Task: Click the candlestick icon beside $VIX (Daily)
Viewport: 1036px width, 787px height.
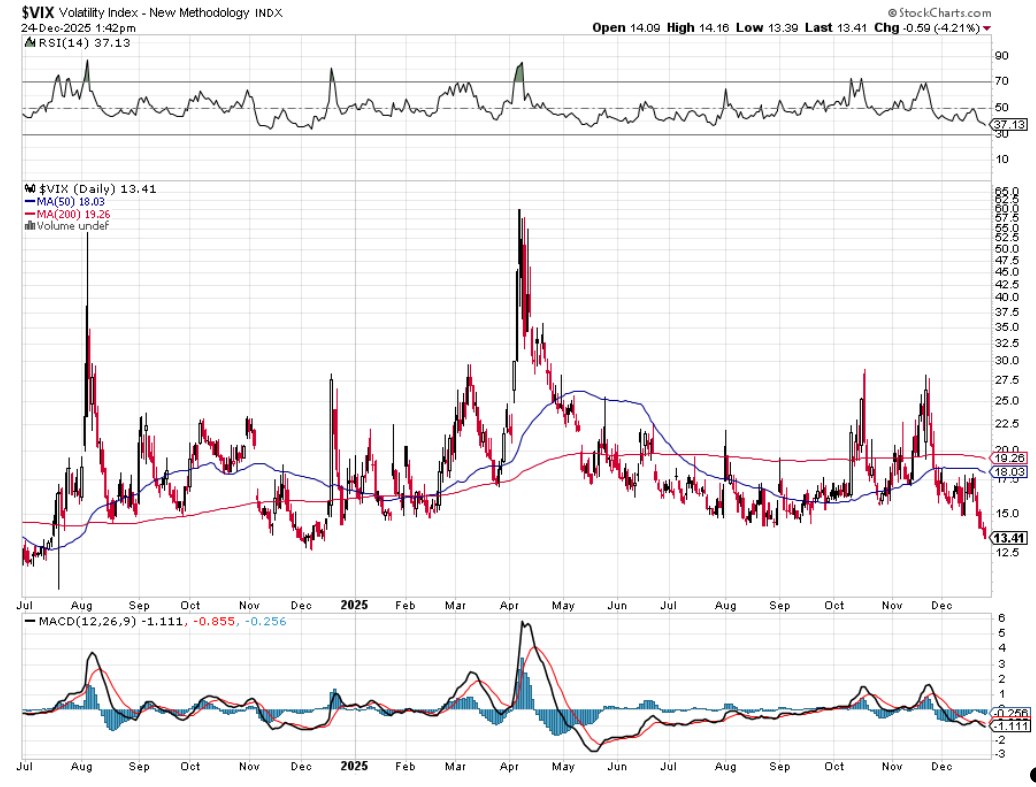Action: click(x=28, y=189)
